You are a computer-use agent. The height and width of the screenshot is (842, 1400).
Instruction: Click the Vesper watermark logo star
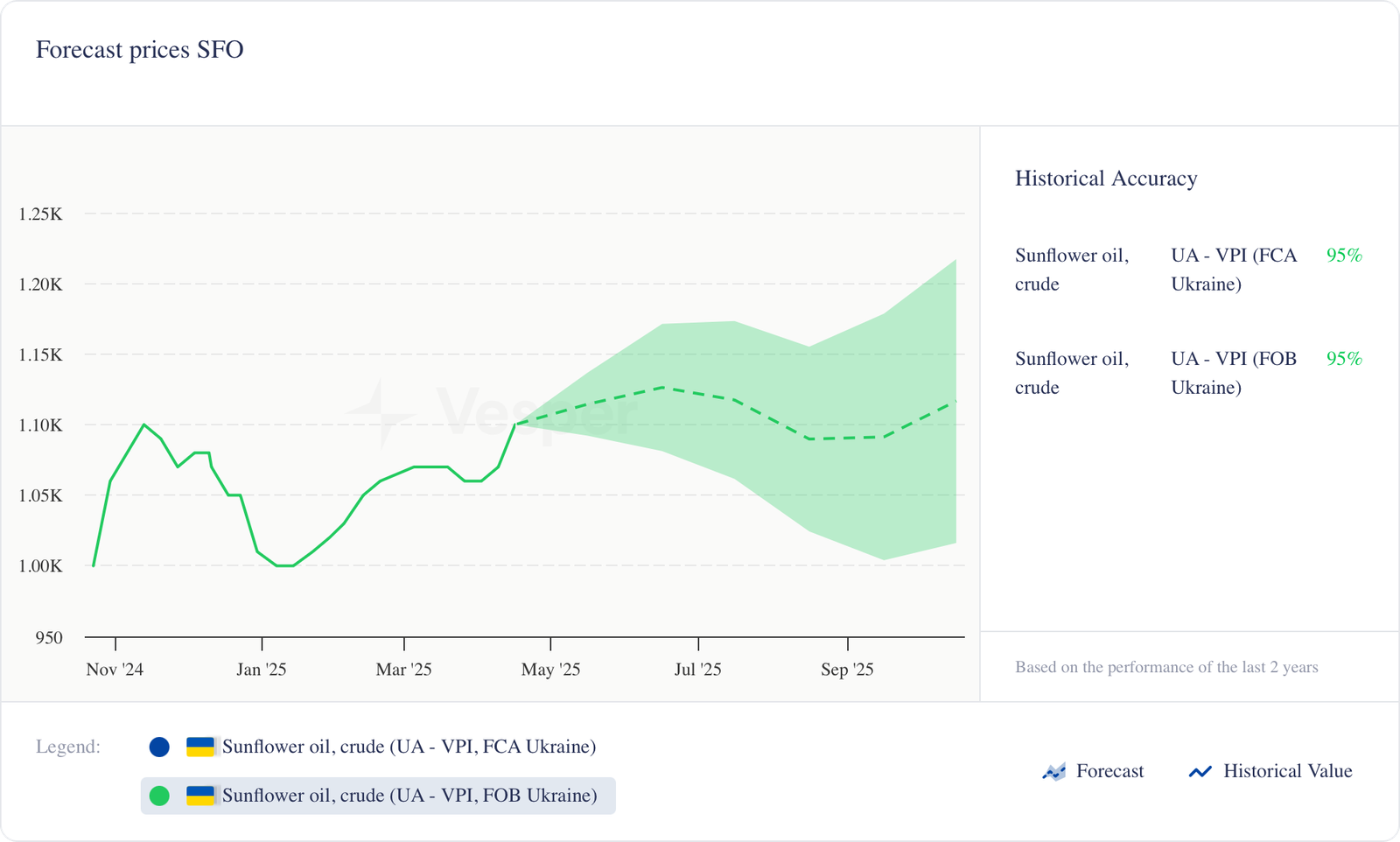380,413
